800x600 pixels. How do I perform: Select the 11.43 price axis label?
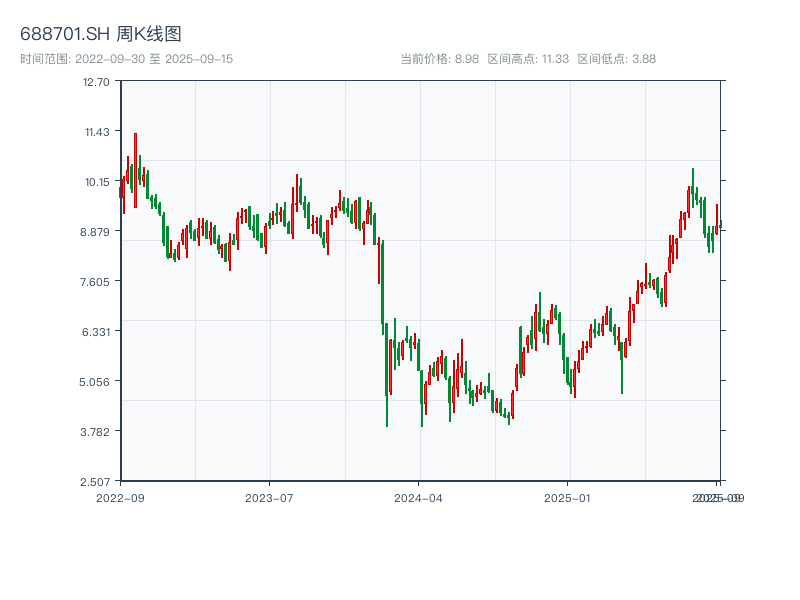coord(97,131)
